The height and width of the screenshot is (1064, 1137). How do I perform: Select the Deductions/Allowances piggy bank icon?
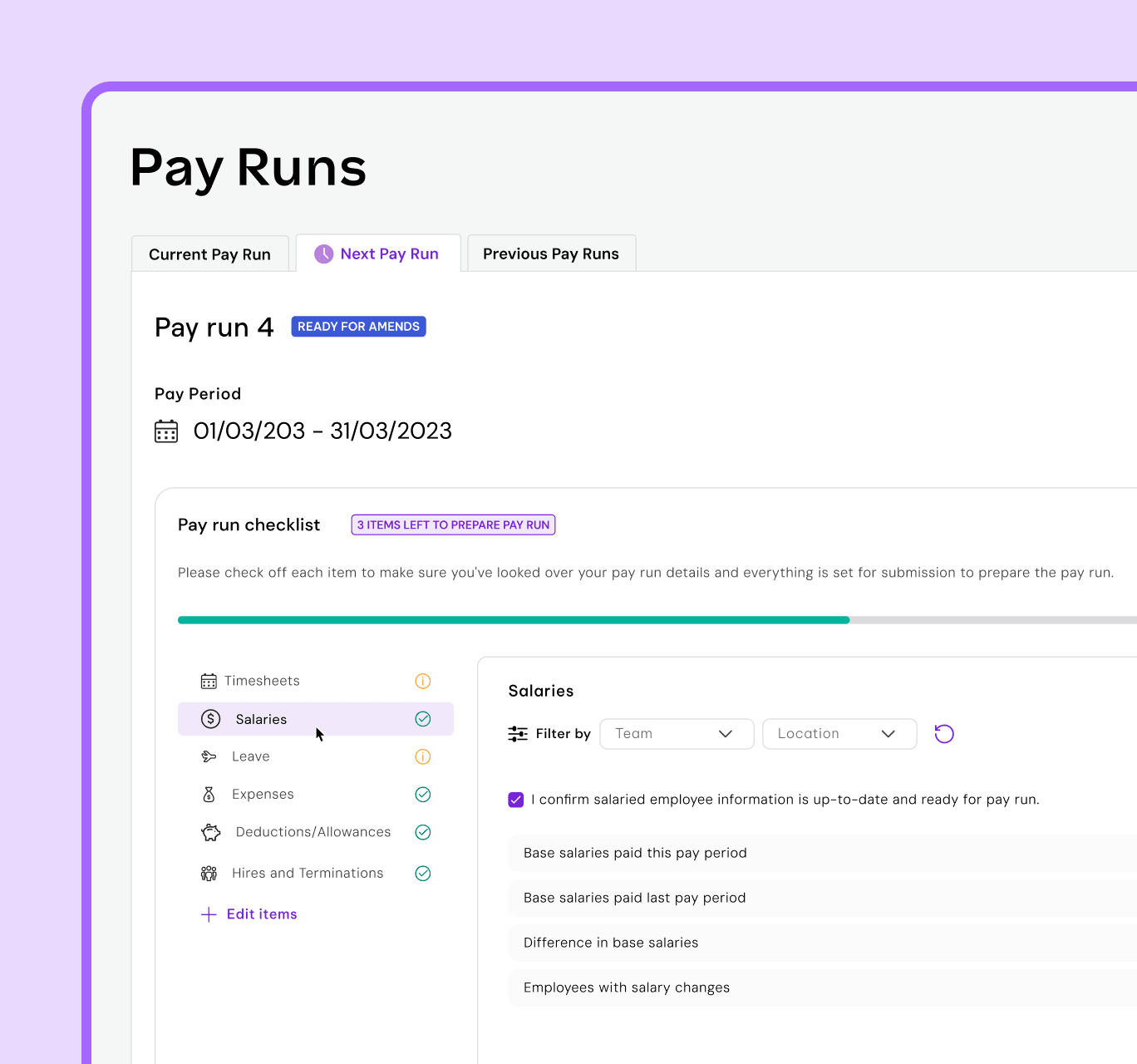[210, 831]
